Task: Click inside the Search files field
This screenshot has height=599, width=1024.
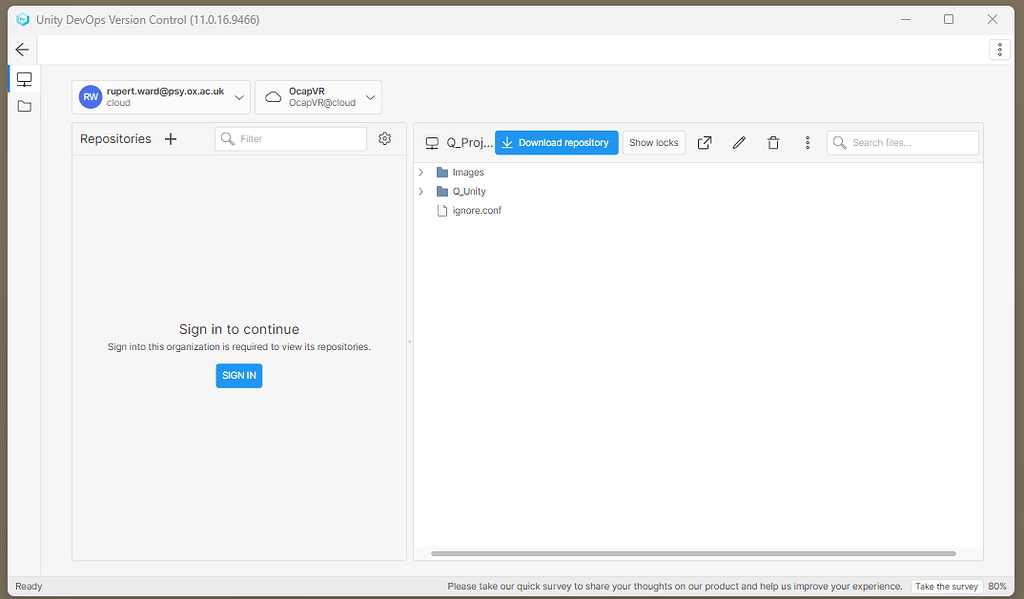Action: [x=903, y=142]
